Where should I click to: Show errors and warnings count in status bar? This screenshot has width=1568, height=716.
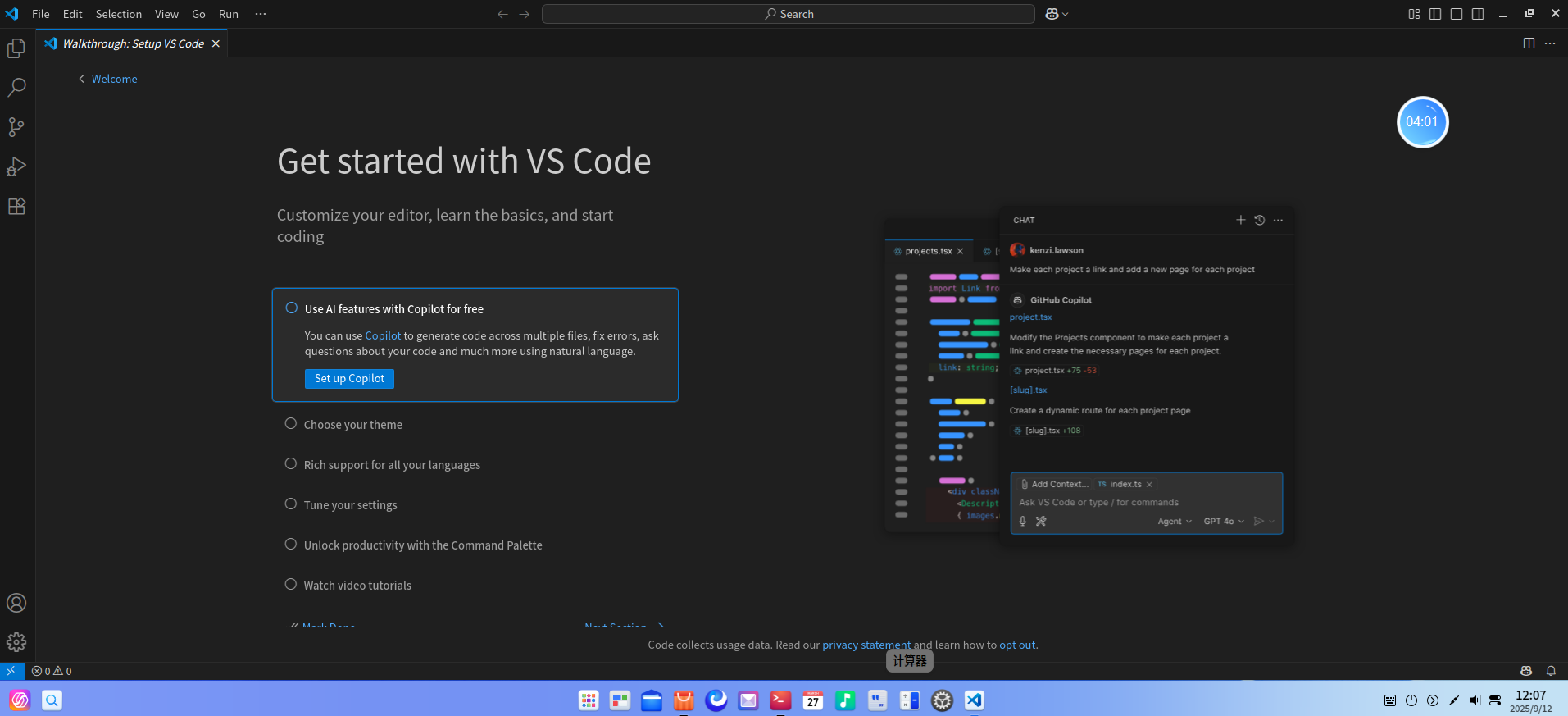[x=52, y=671]
